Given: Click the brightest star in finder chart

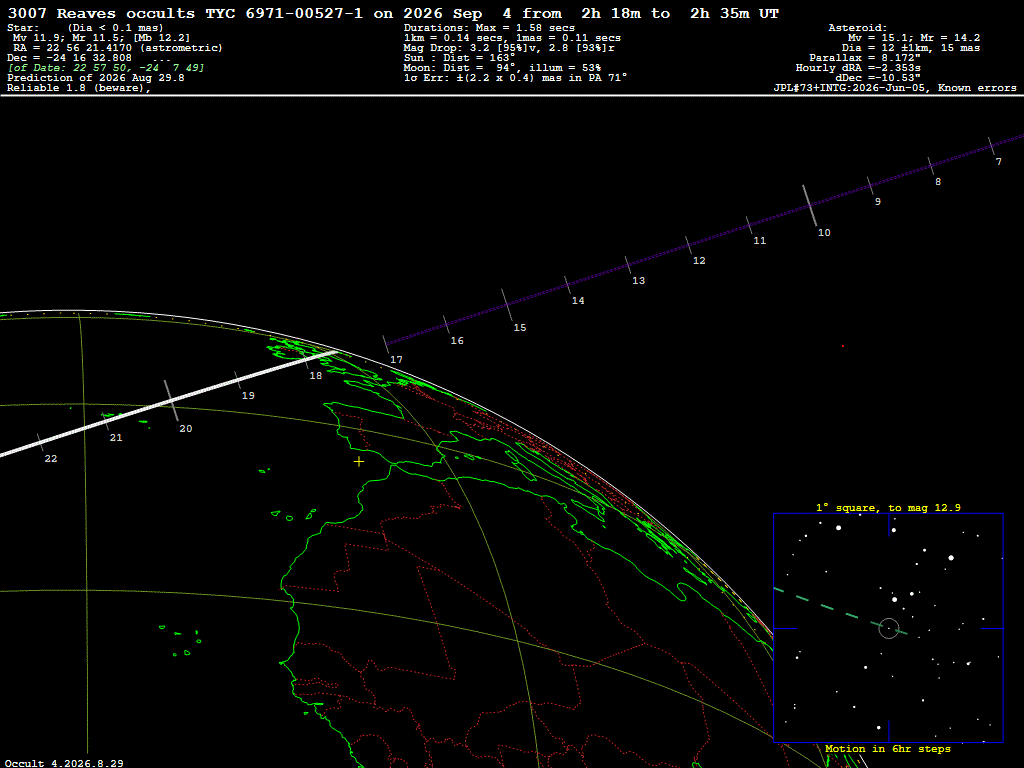Looking at the screenshot, I should 951,558.
